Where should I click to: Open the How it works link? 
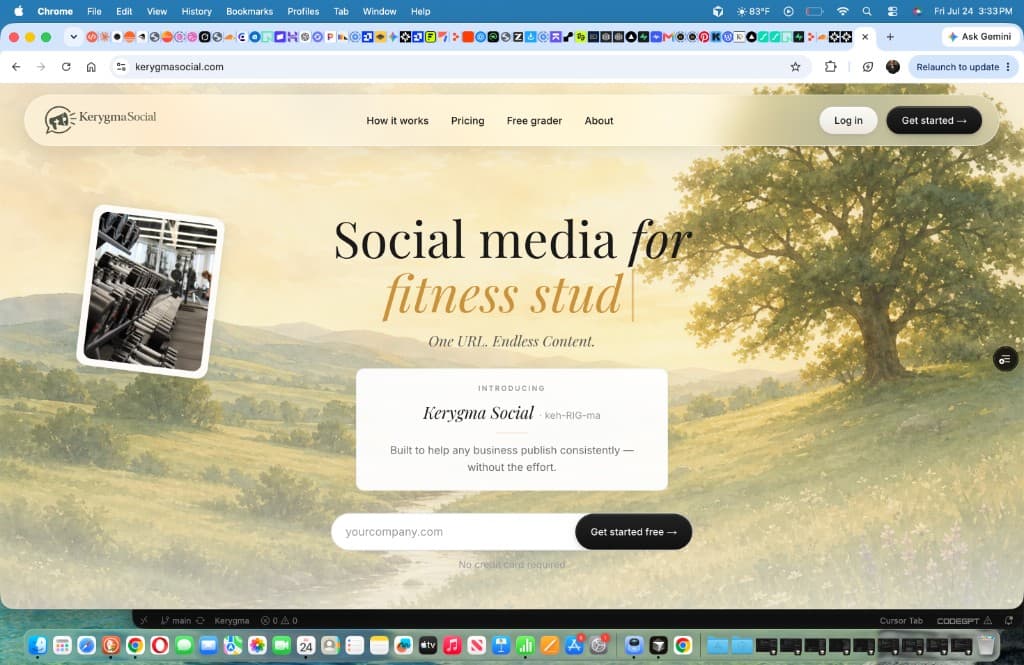click(x=397, y=121)
